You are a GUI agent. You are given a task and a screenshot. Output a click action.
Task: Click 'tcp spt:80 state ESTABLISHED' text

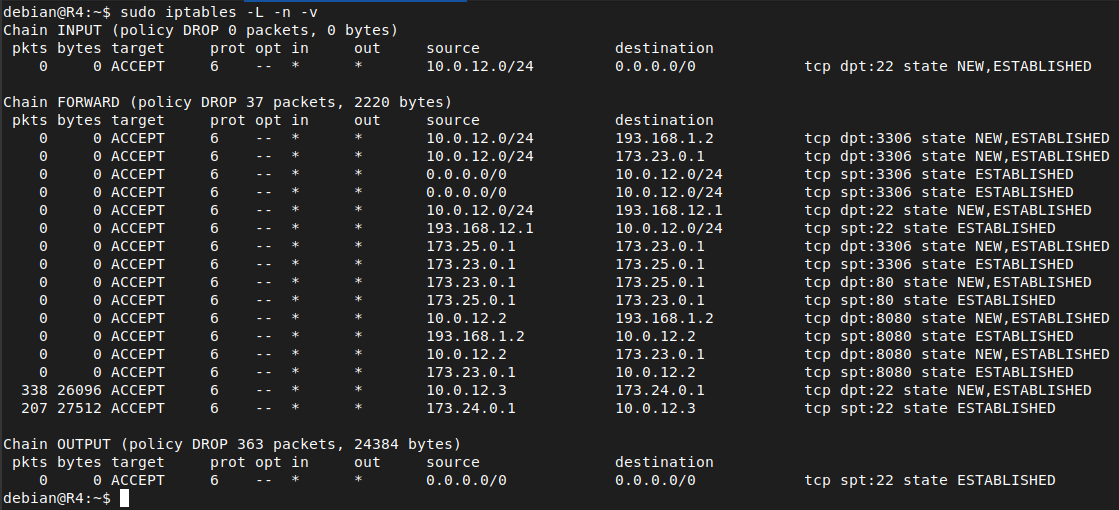tap(930, 300)
